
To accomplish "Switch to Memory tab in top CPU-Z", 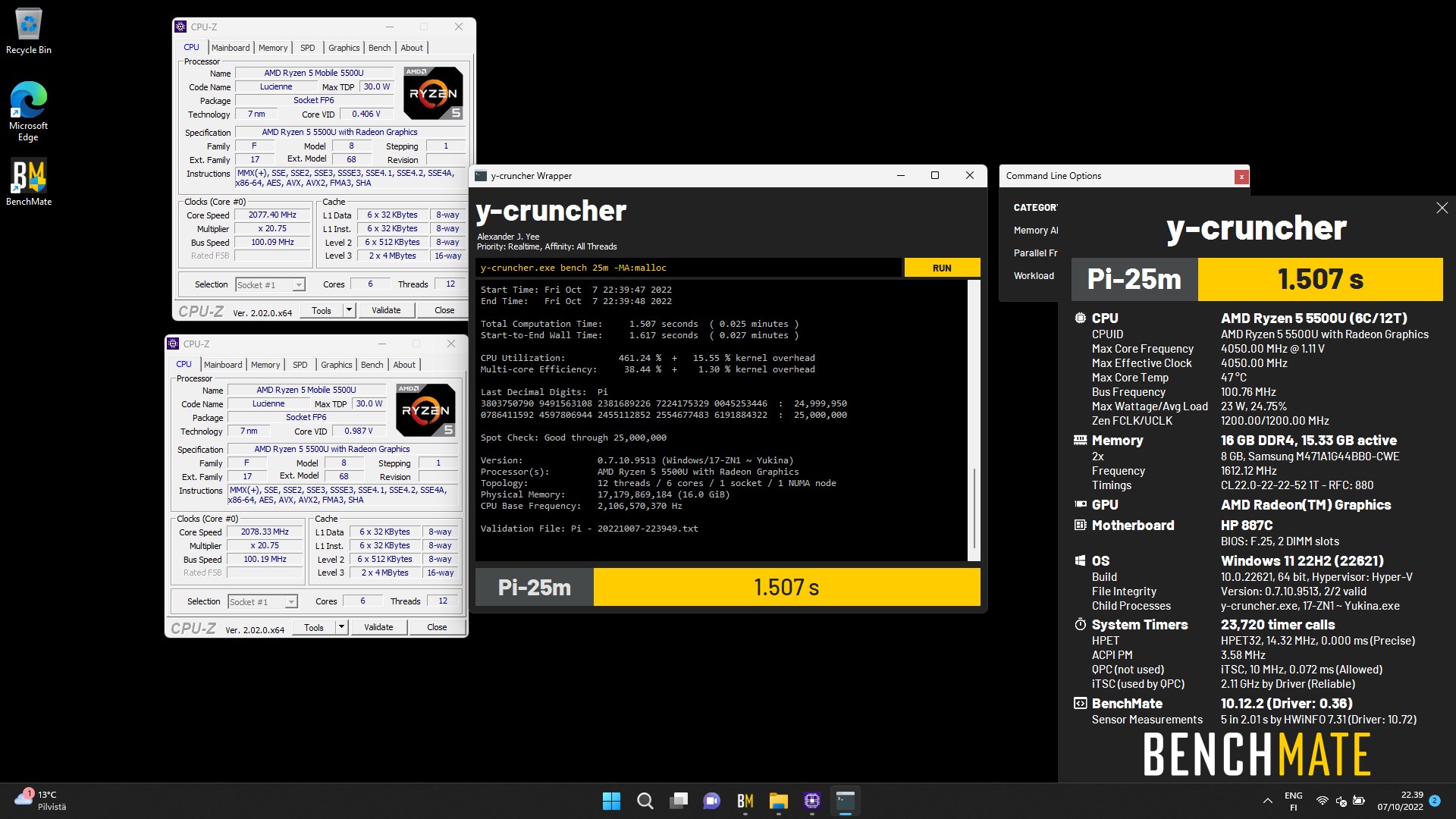I will click(x=273, y=48).
